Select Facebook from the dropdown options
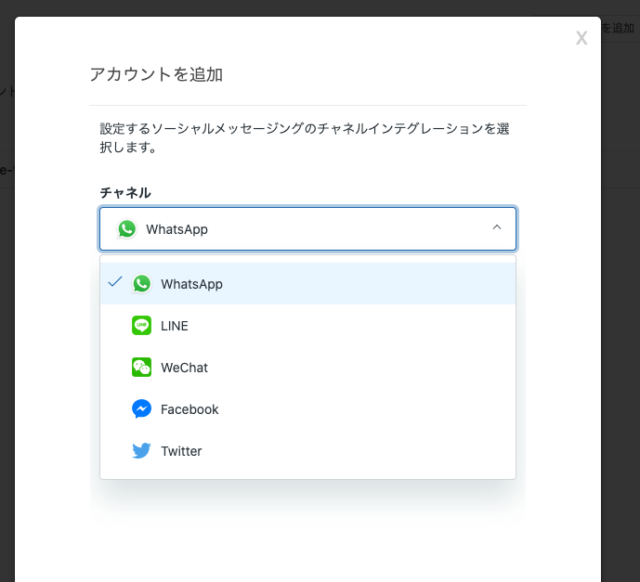 click(x=308, y=409)
